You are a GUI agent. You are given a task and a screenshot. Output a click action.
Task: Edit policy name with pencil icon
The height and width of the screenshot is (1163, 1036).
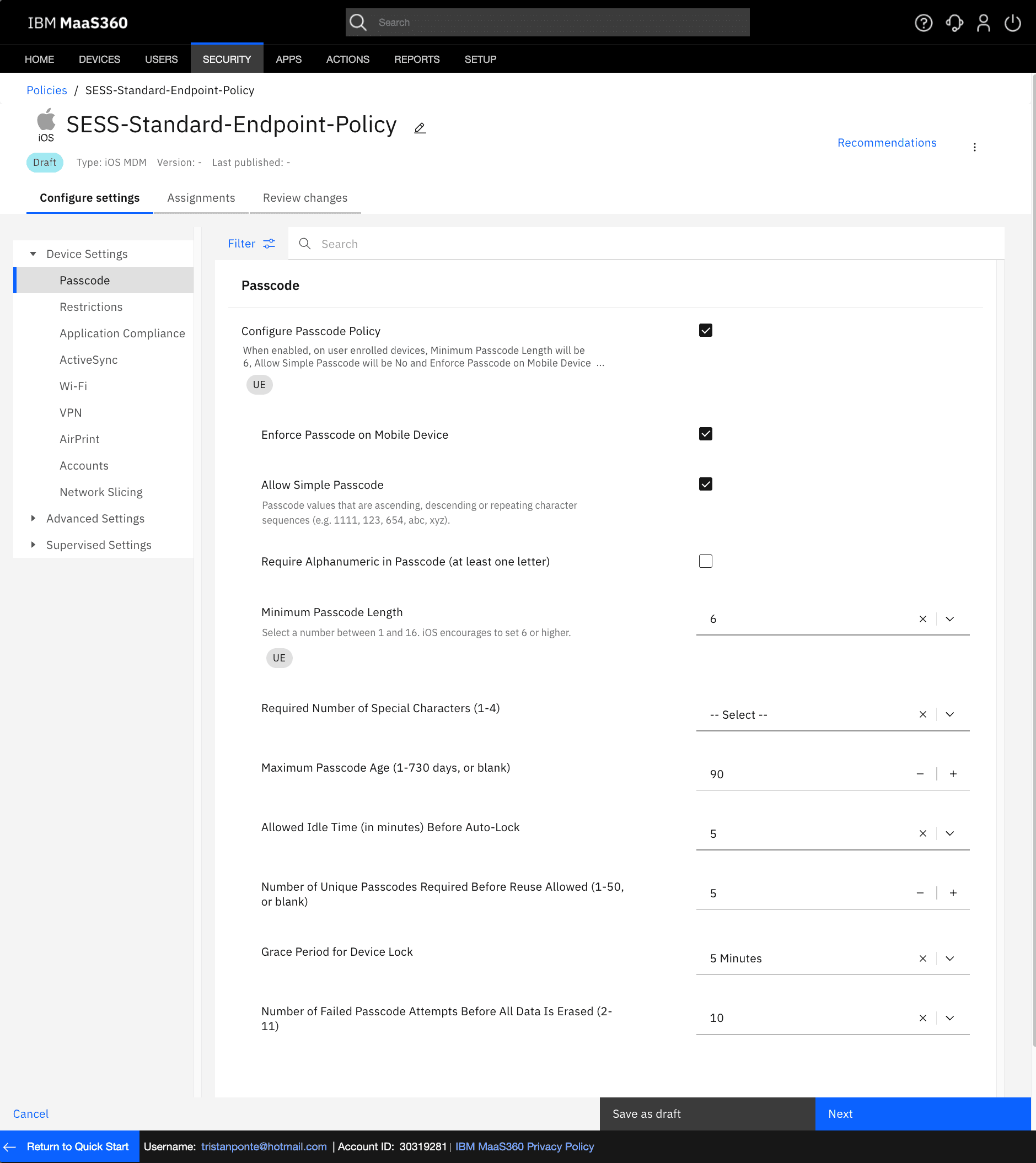pyautogui.click(x=420, y=128)
